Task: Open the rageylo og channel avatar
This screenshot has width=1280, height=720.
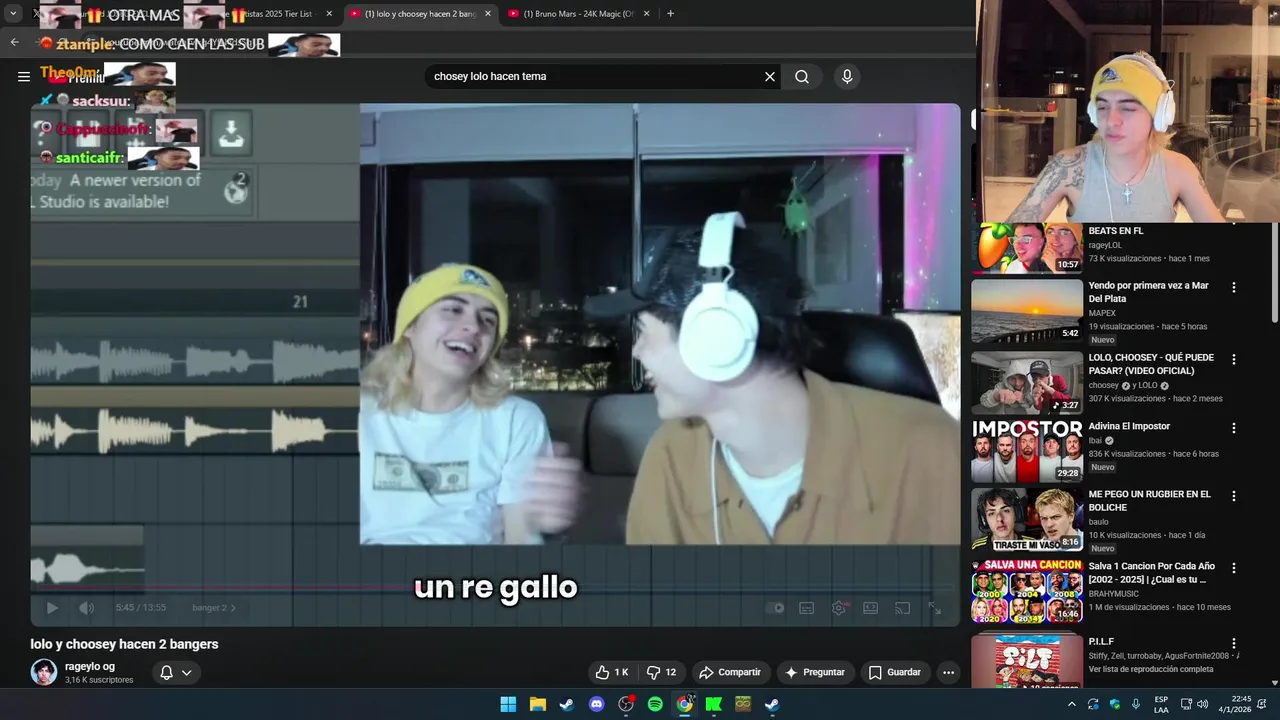Action: tap(44, 672)
